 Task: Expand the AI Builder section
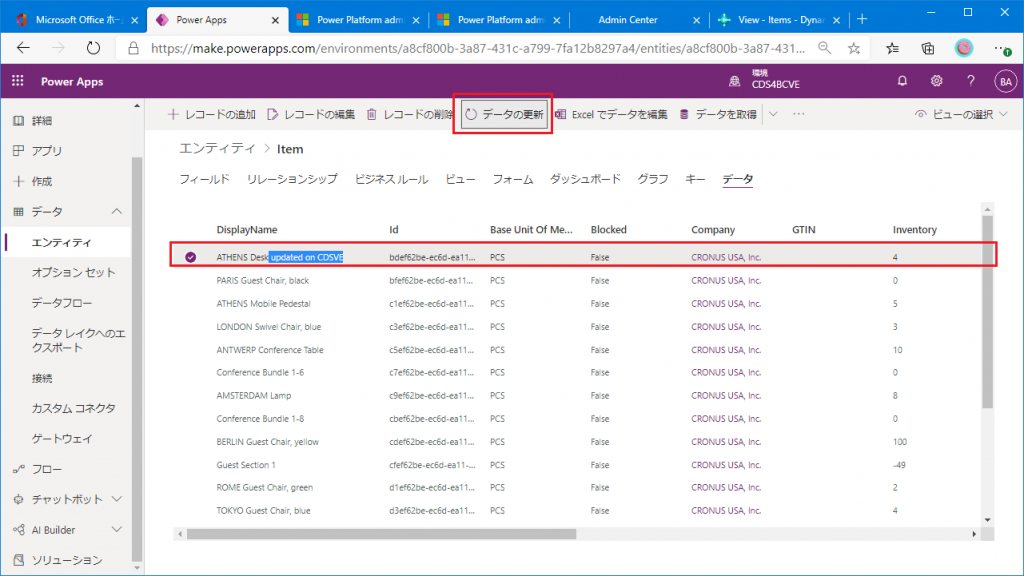(116, 530)
